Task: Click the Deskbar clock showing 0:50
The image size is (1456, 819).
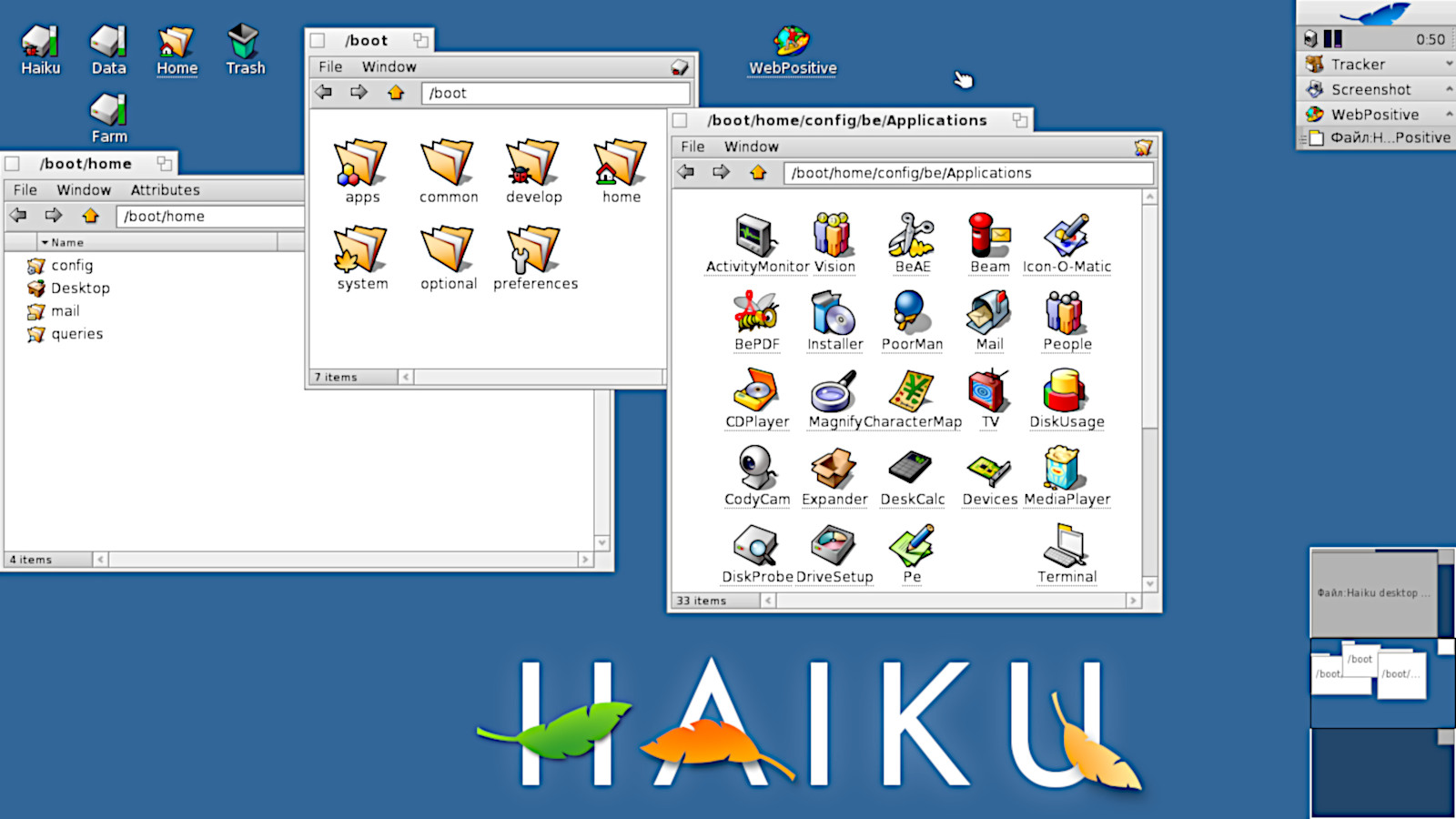Action: tap(1430, 39)
